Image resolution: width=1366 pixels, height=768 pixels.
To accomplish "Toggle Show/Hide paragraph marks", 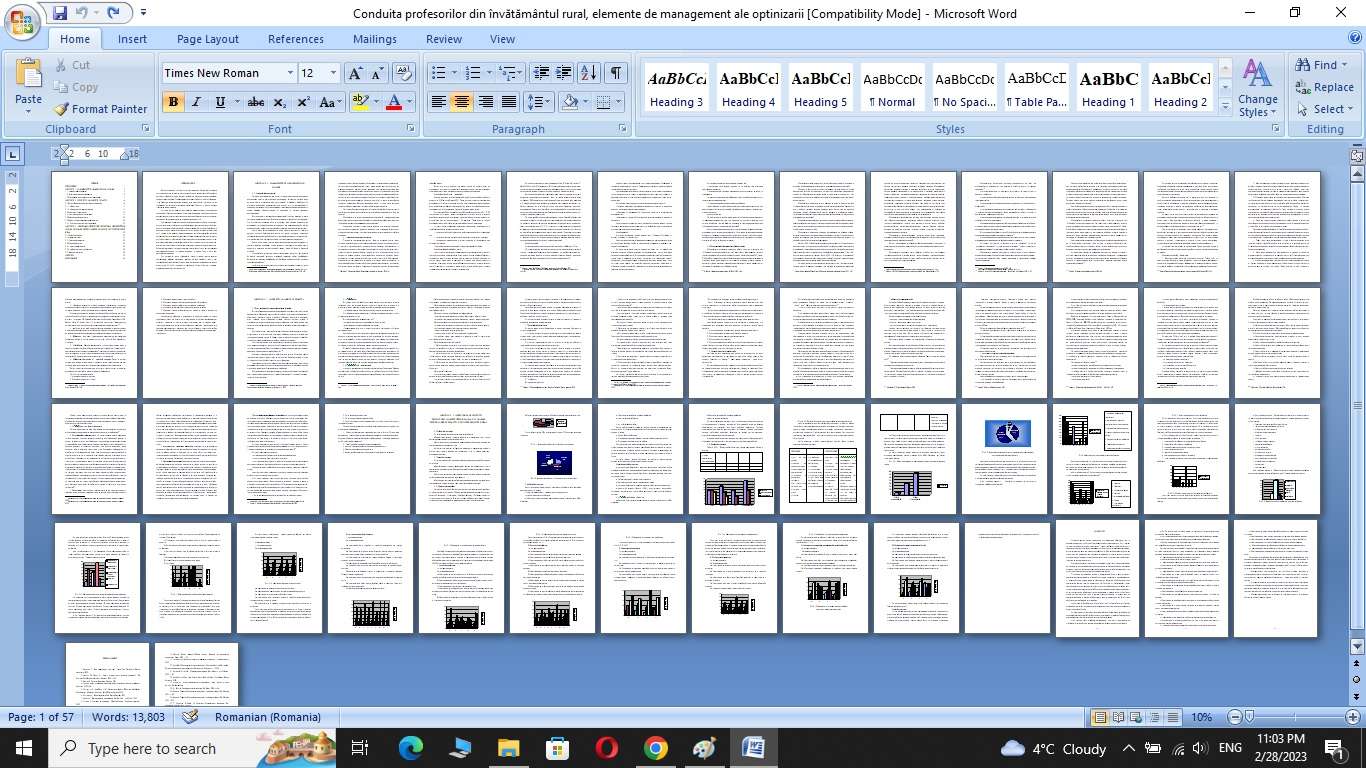I will [616, 73].
